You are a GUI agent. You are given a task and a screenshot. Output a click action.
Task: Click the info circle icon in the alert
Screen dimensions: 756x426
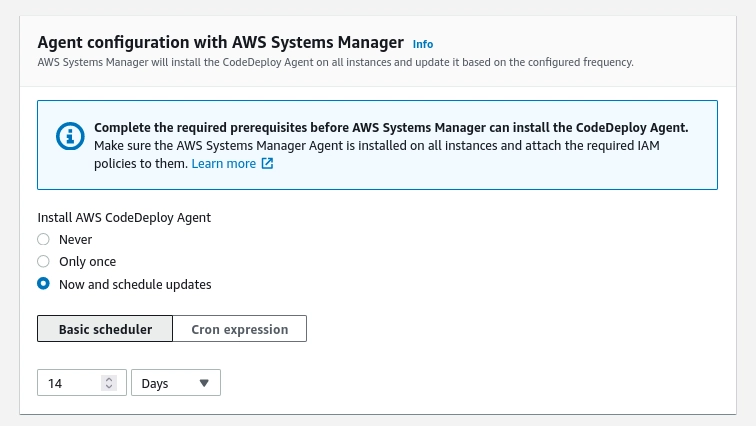[x=68, y=135]
